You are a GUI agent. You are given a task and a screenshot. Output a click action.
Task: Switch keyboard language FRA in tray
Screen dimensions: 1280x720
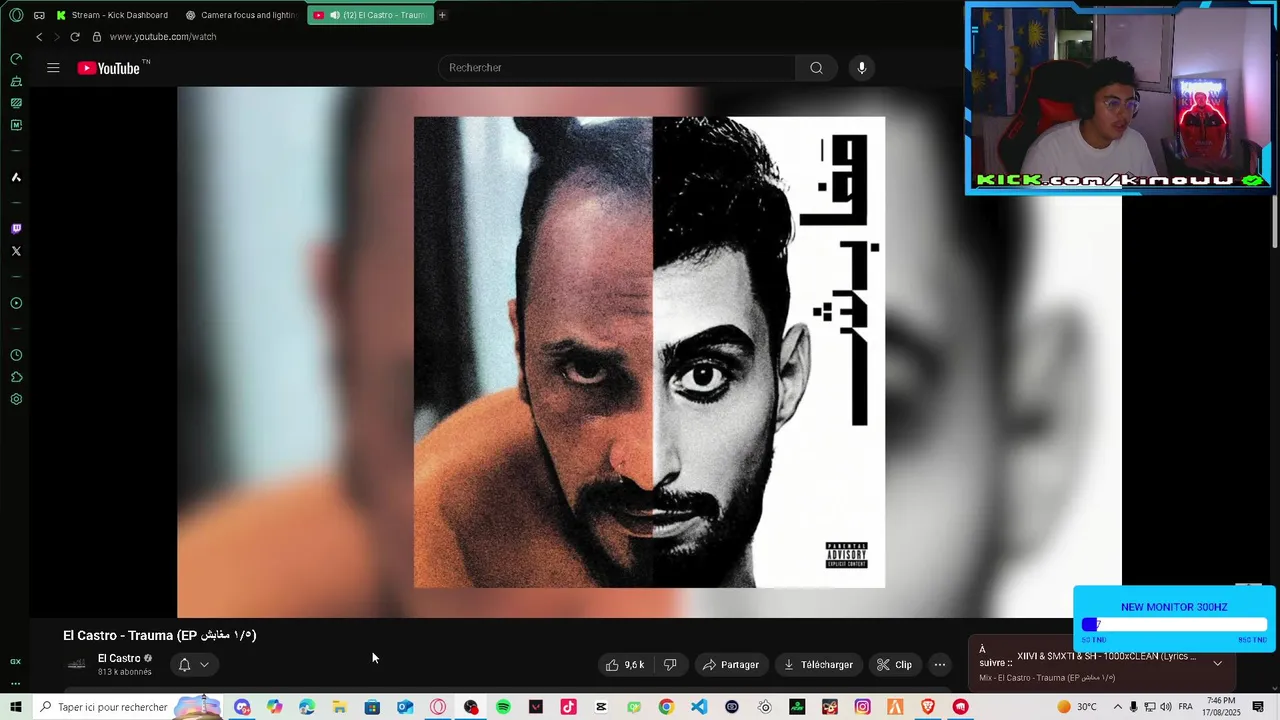(1185, 707)
